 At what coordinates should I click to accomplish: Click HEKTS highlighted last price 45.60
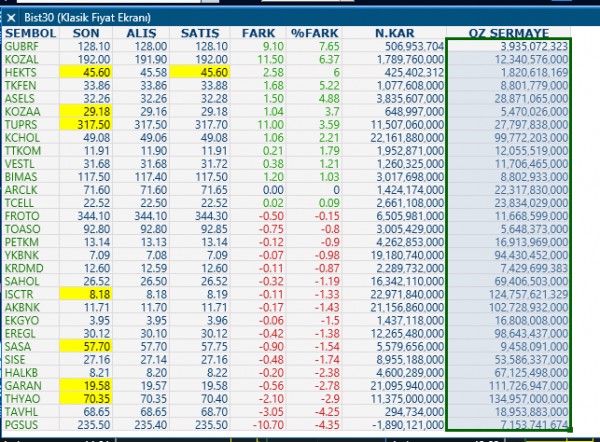86,72
